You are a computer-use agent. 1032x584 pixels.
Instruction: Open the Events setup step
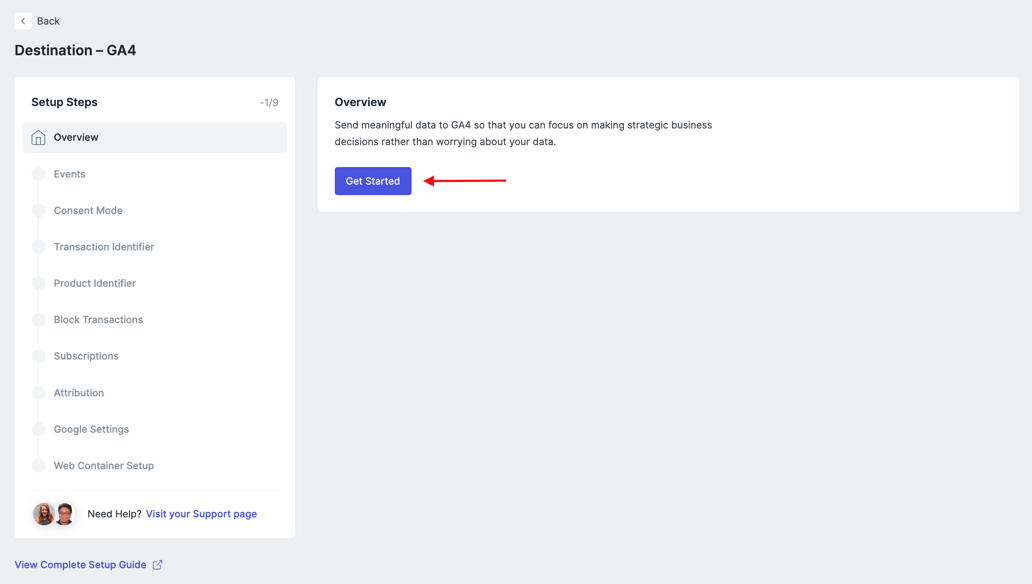pos(69,174)
